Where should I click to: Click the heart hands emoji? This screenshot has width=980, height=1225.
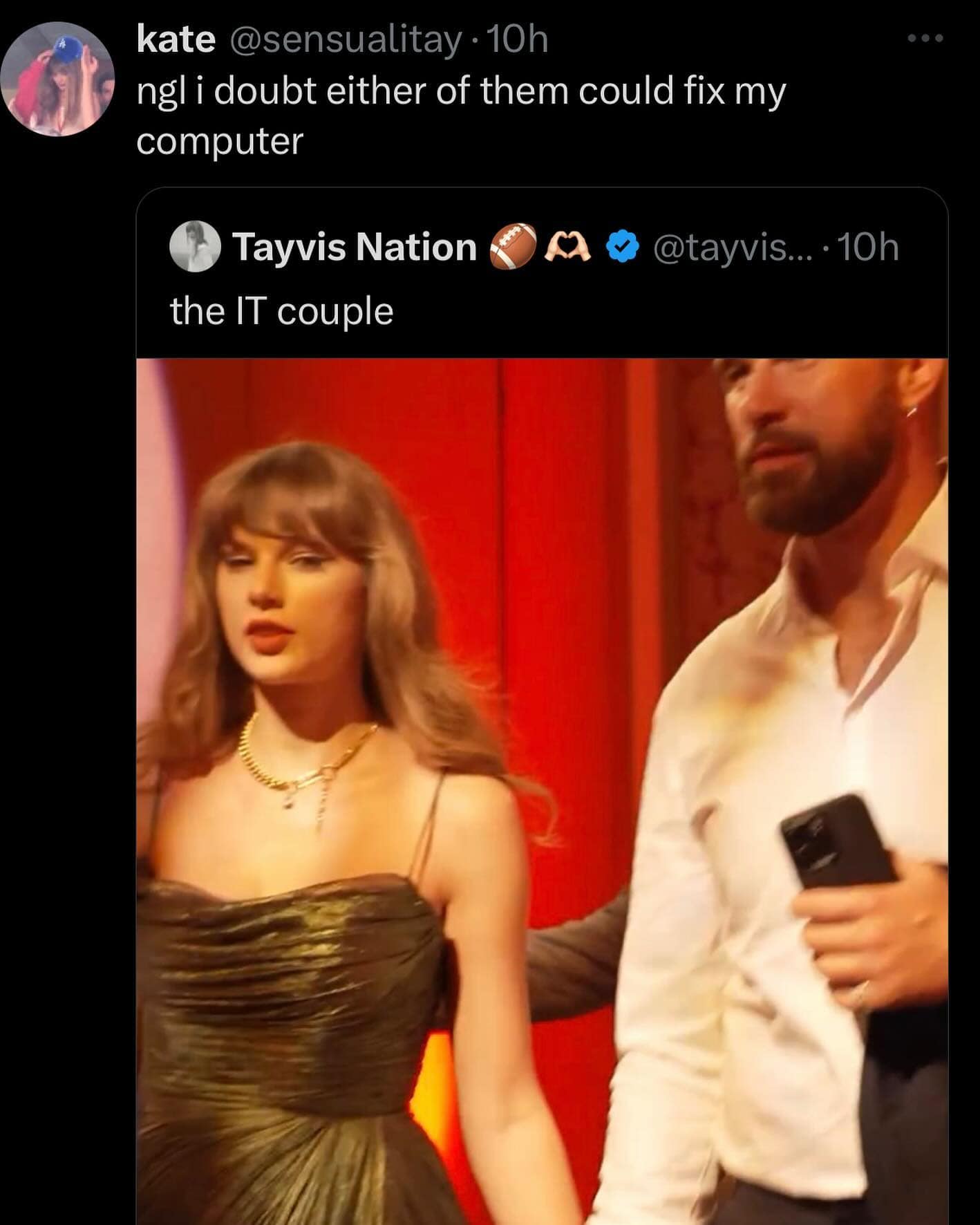568,247
